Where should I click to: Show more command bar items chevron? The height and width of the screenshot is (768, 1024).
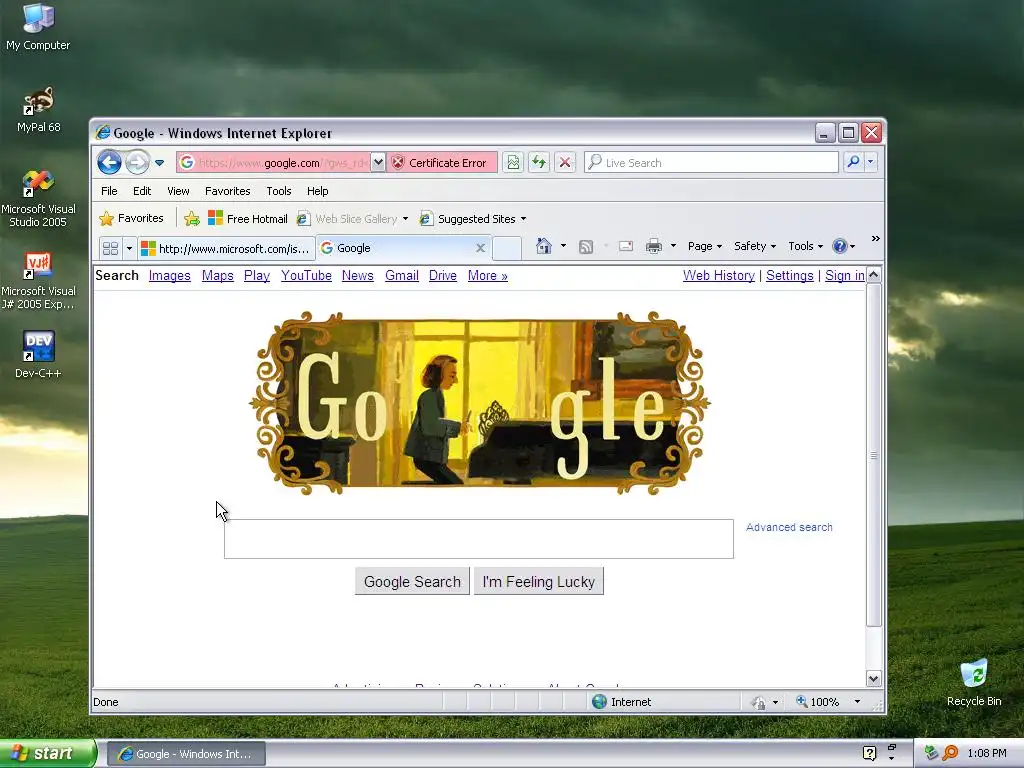(876, 238)
